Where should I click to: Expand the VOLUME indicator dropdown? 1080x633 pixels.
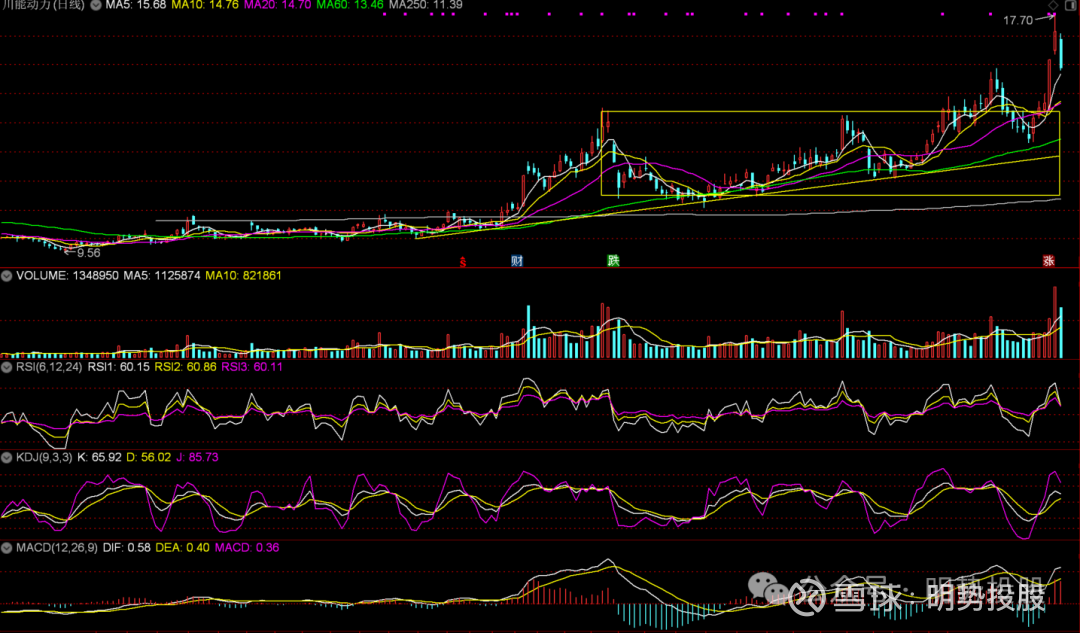point(7,276)
